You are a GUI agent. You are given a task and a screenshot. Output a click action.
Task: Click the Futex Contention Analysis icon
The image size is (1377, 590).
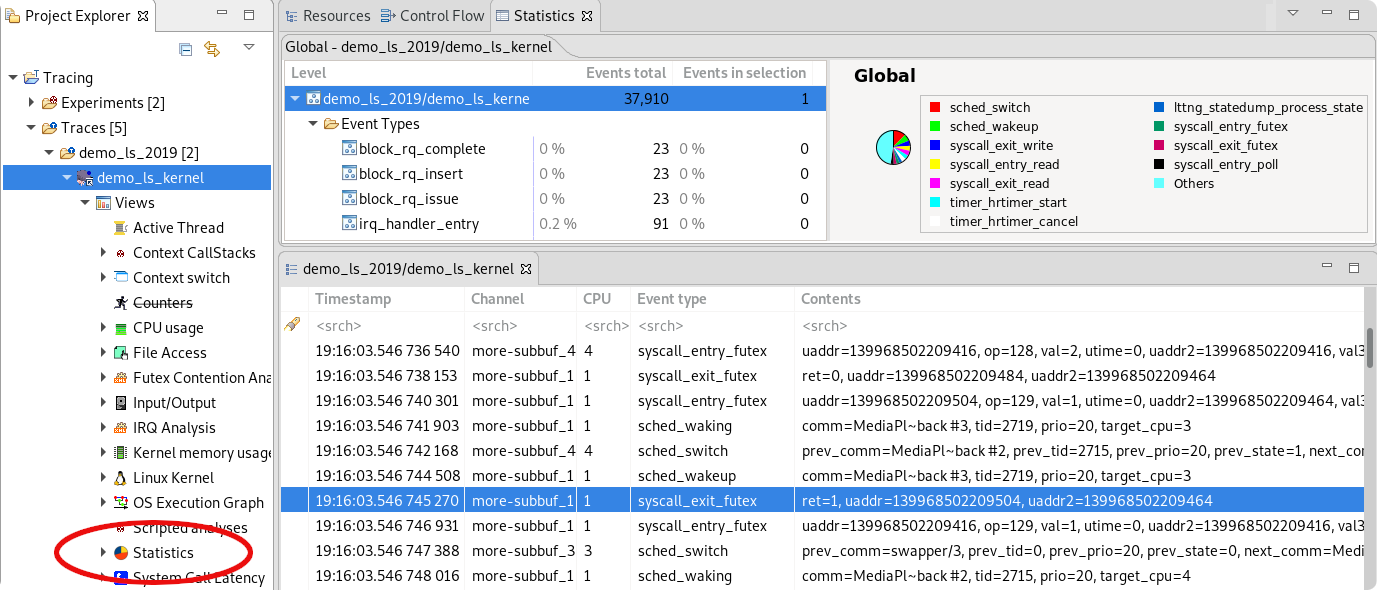click(x=121, y=378)
